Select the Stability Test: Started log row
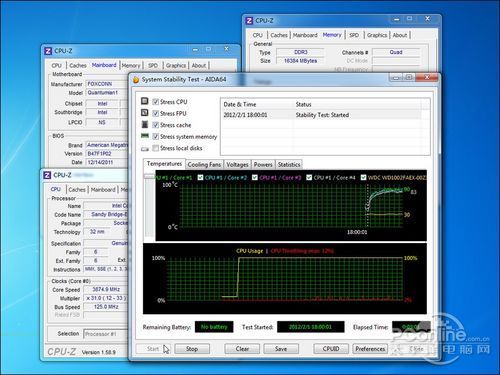This screenshot has width=500, height=375. 320,115
